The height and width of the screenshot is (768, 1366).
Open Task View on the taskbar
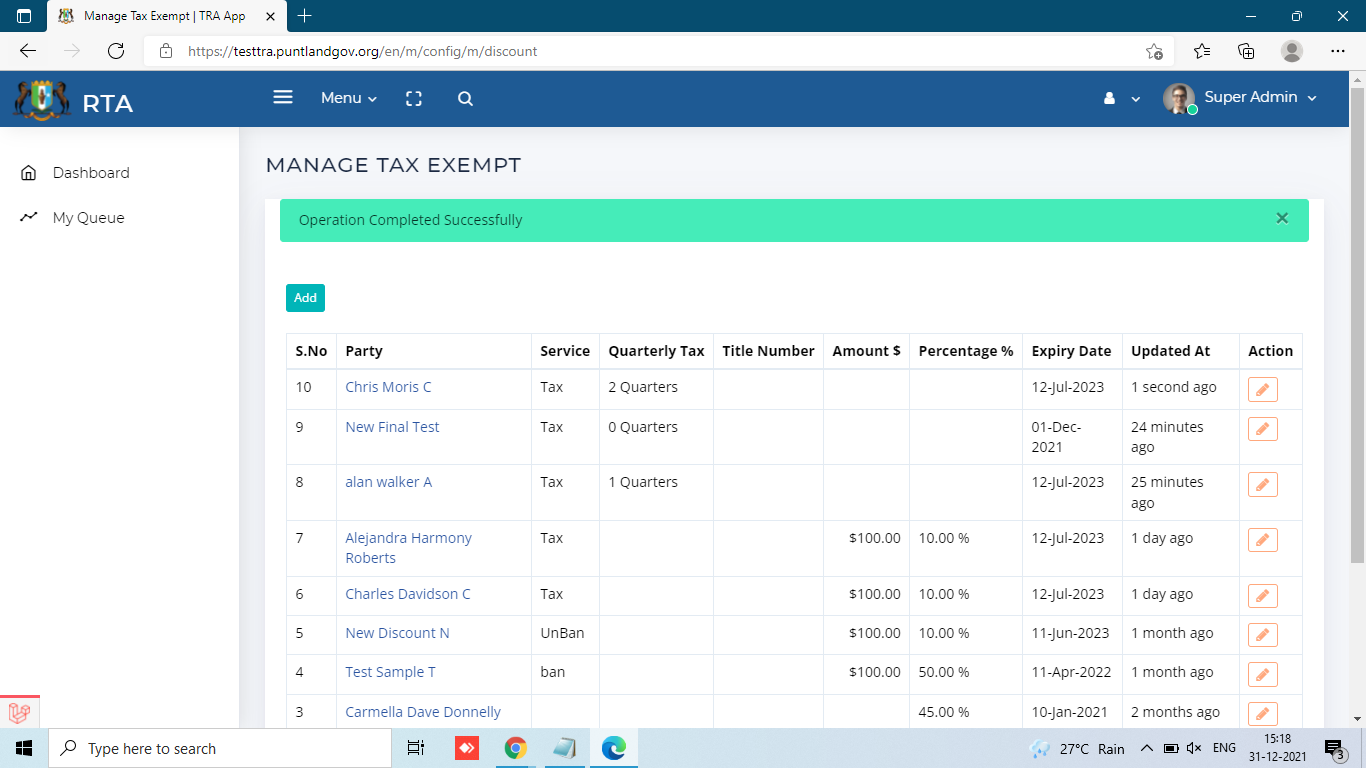(416, 748)
